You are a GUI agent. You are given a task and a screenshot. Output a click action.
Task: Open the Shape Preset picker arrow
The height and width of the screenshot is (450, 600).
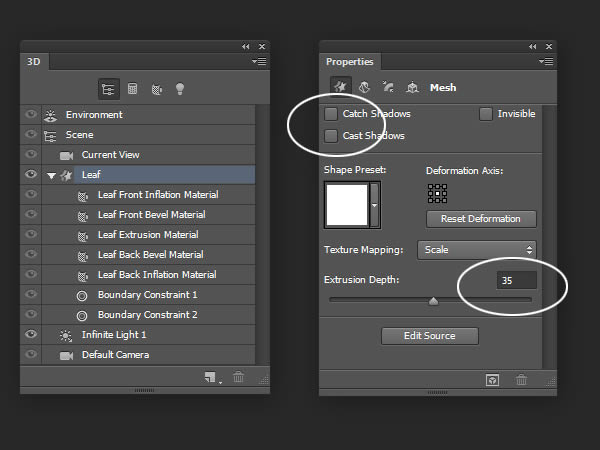point(375,205)
